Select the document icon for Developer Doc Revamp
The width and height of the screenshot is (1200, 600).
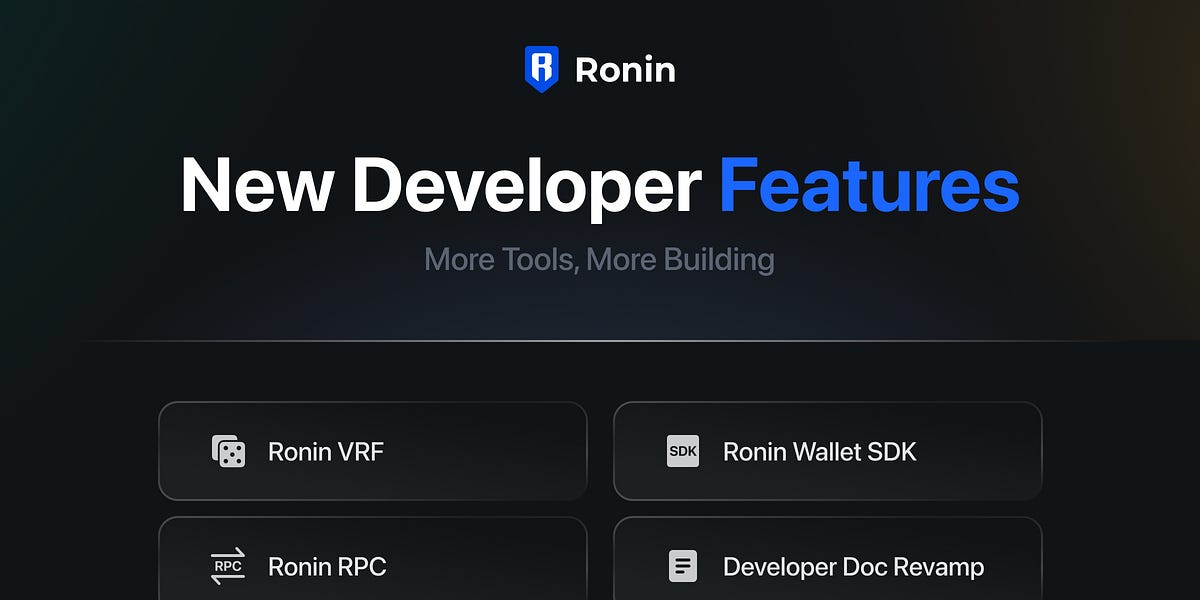click(x=683, y=565)
